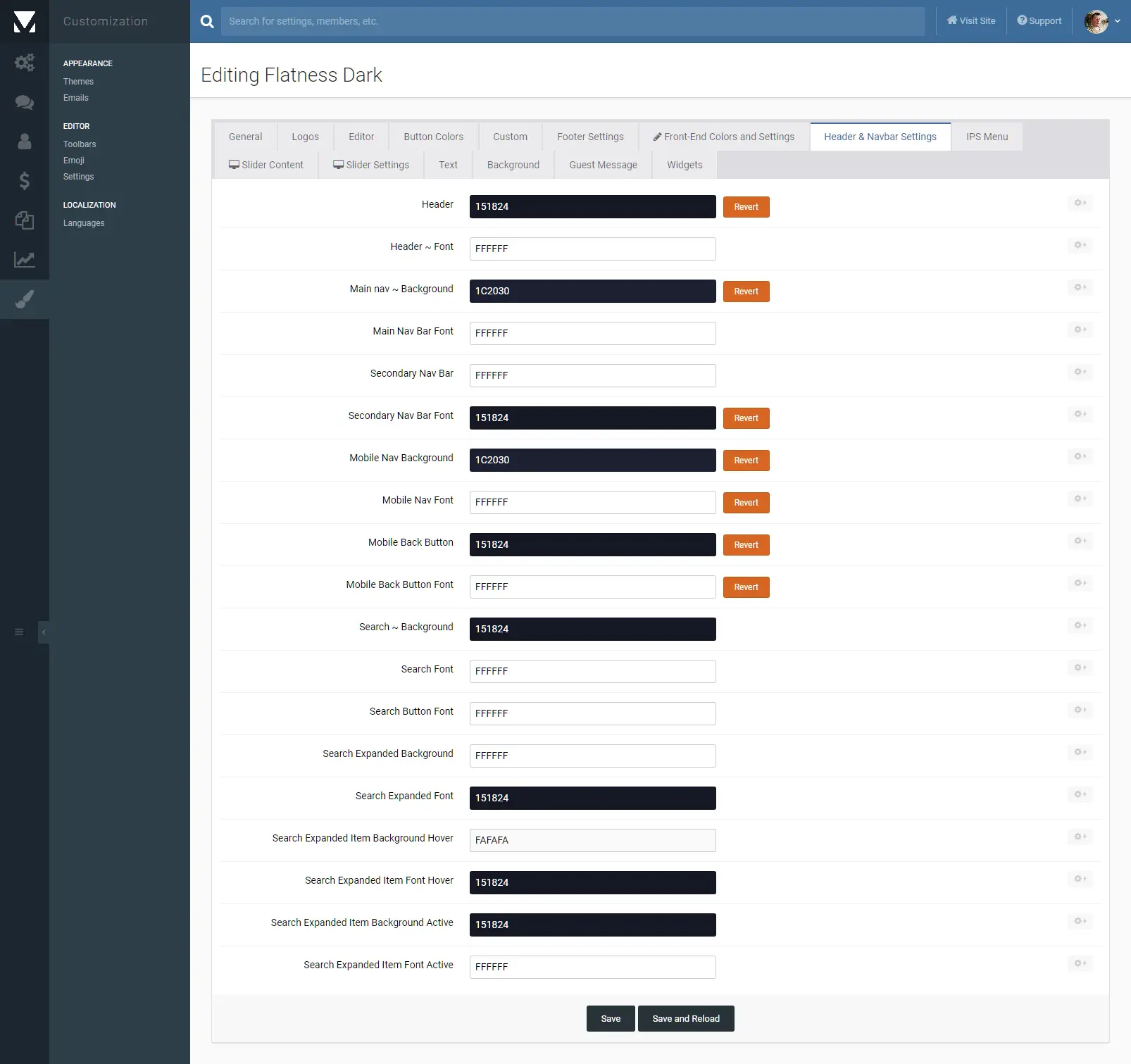1131x1064 pixels.
Task: Revert Mobile Nav Font color
Action: pyautogui.click(x=746, y=503)
